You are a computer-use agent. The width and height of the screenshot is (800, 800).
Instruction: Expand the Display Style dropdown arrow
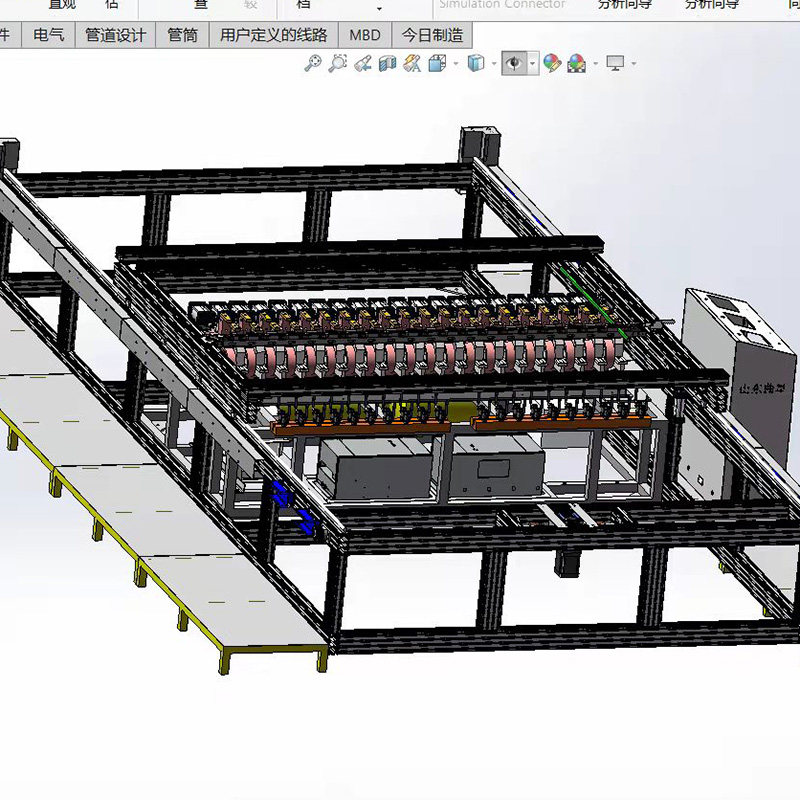click(x=494, y=64)
